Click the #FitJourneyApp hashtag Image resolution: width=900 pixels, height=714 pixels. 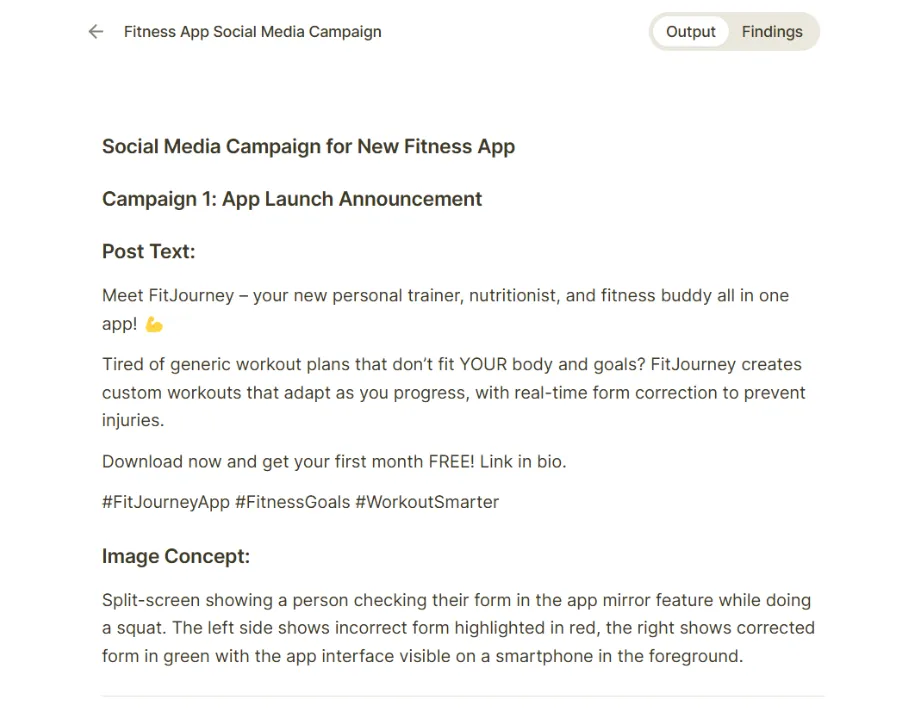[x=166, y=502]
